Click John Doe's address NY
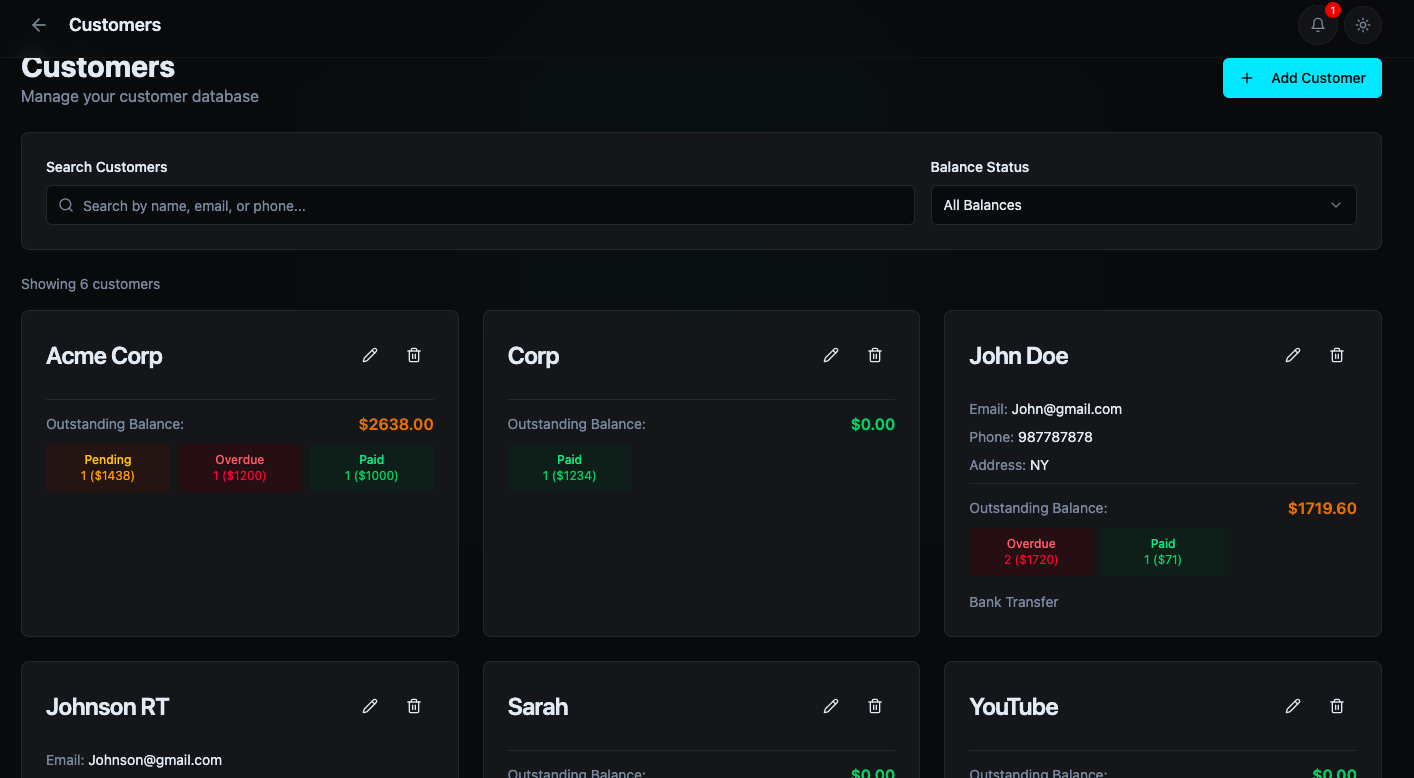Screen dimensions: 1414x778 pos(1039,465)
